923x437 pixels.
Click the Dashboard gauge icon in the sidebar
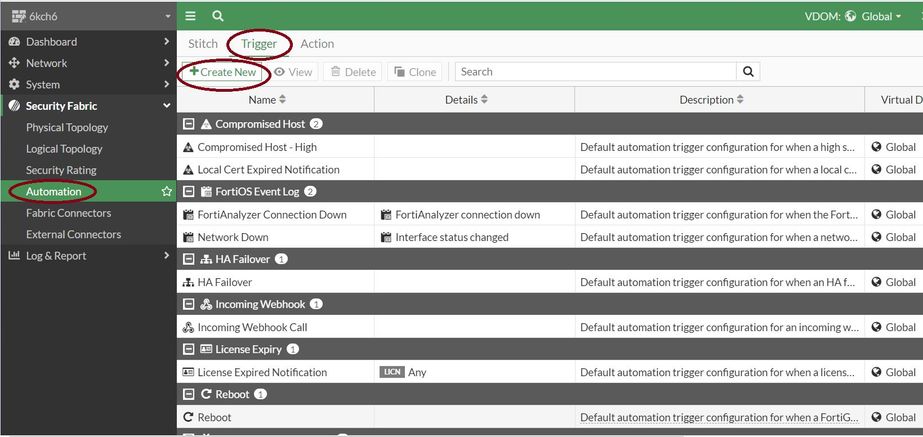[x=14, y=42]
